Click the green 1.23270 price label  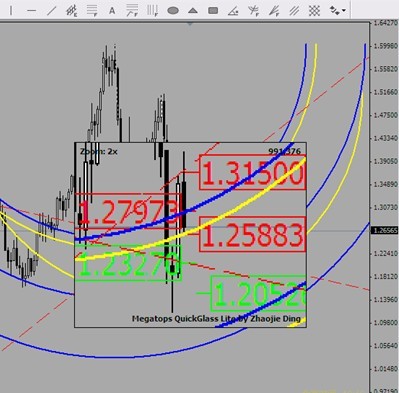coord(128,263)
